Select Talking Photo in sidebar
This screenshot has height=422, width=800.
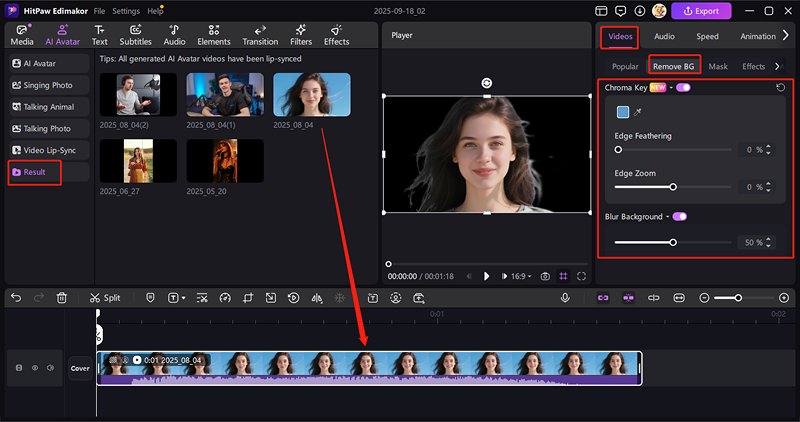pos(49,129)
